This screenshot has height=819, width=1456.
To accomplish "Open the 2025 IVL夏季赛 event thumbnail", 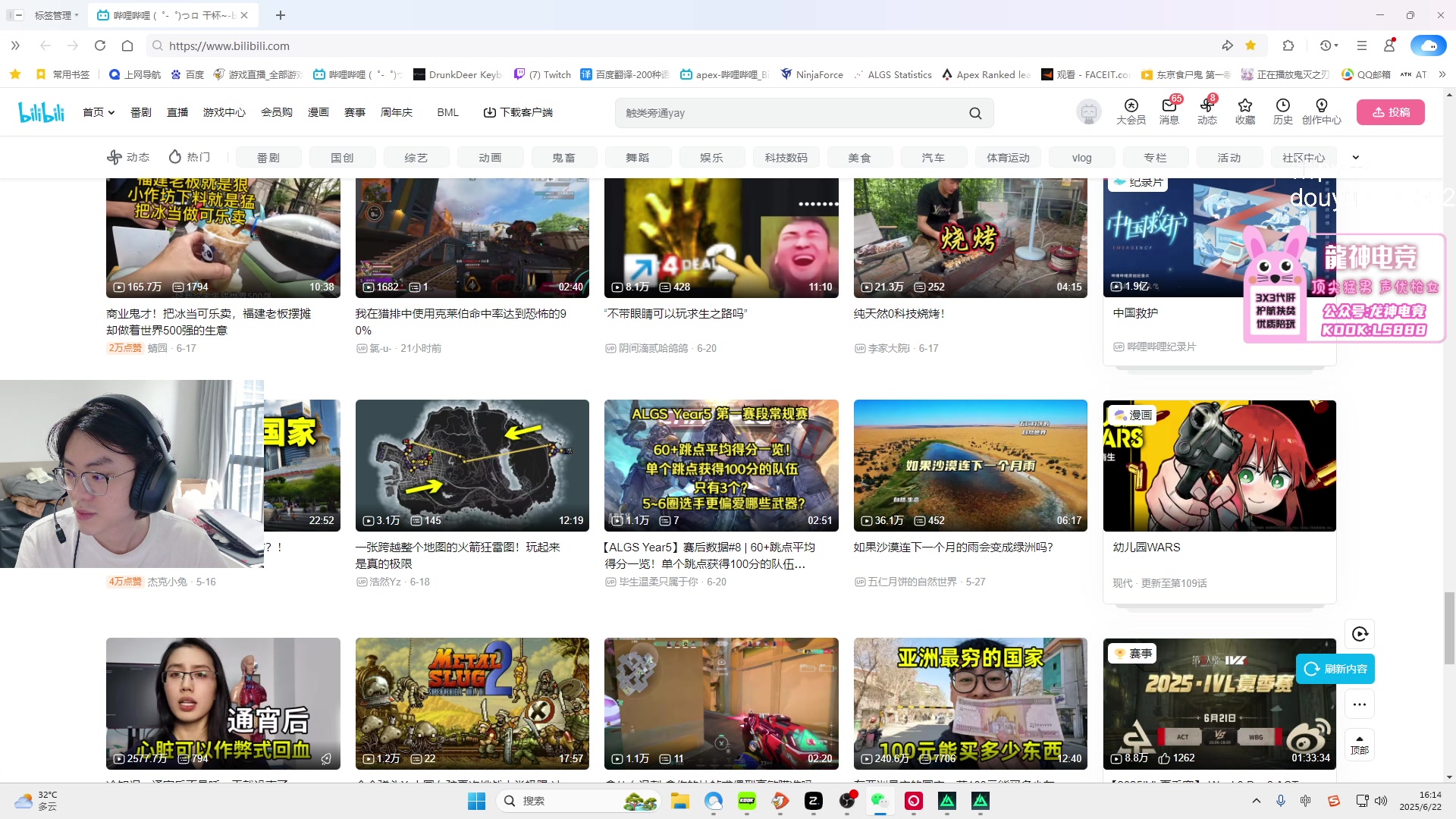I will [1219, 704].
